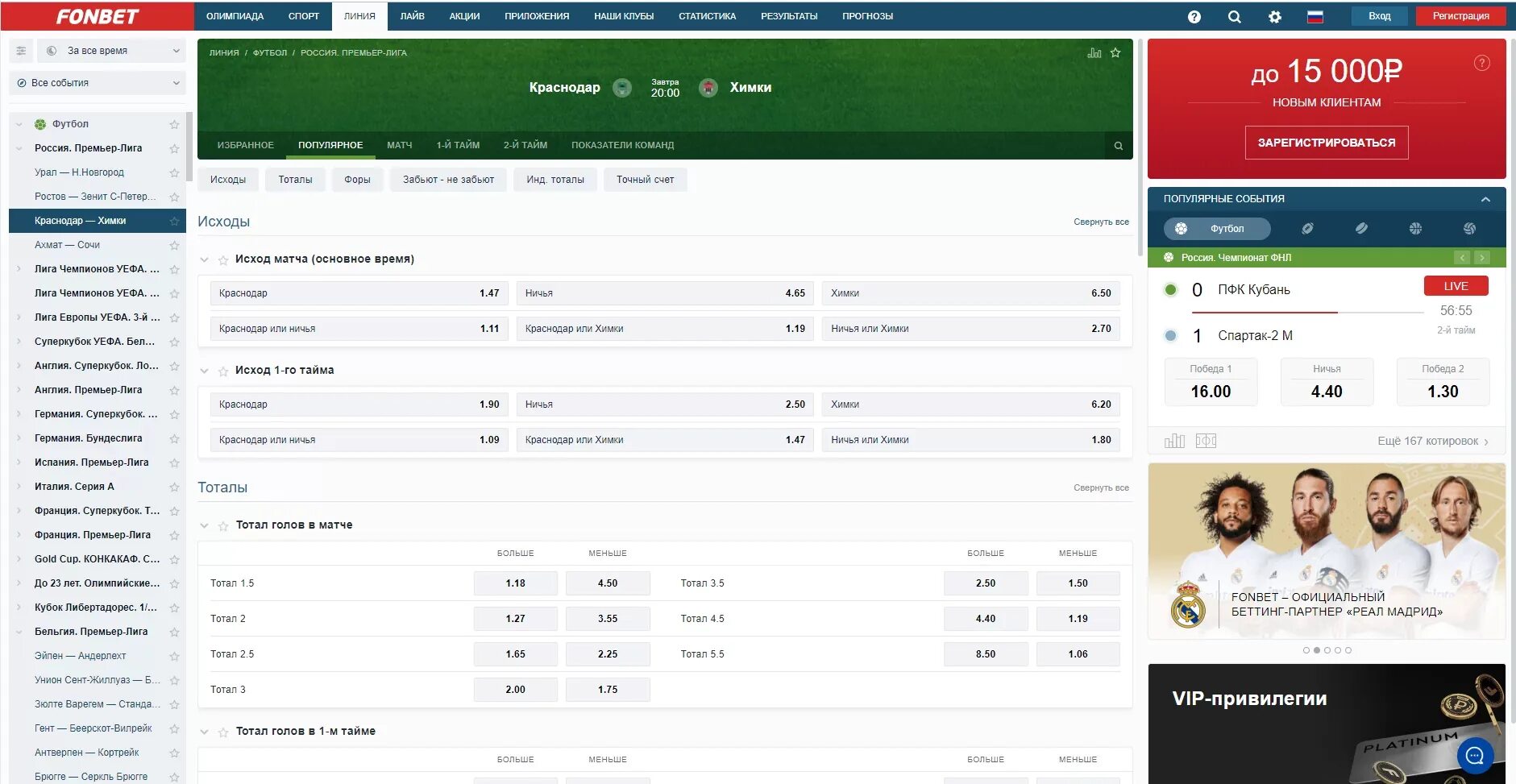
Task: Collapse the Футбол tree category
Action: pyautogui.click(x=19, y=124)
